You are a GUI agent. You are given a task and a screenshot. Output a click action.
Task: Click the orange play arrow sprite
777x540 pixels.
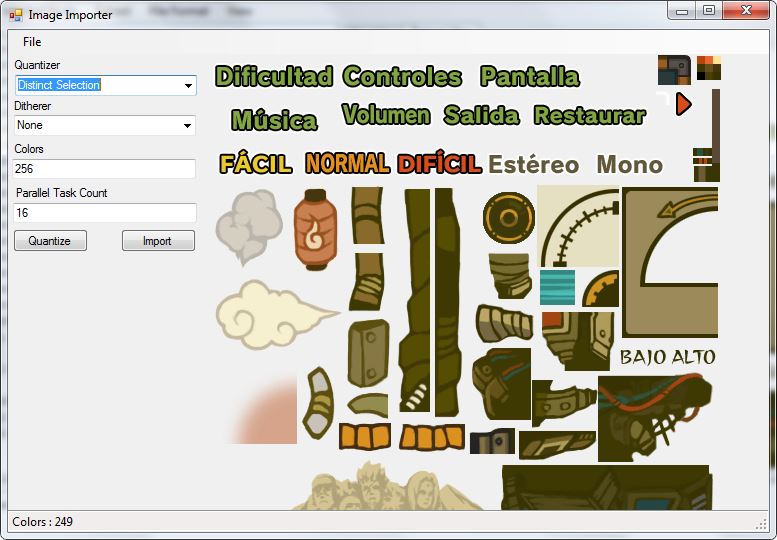pyautogui.click(x=683, y=105)
